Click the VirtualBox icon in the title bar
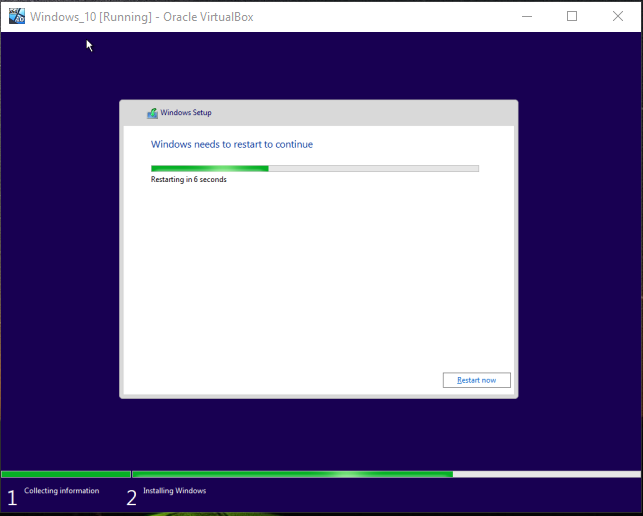The image size is (643, 516). (15, 16)
